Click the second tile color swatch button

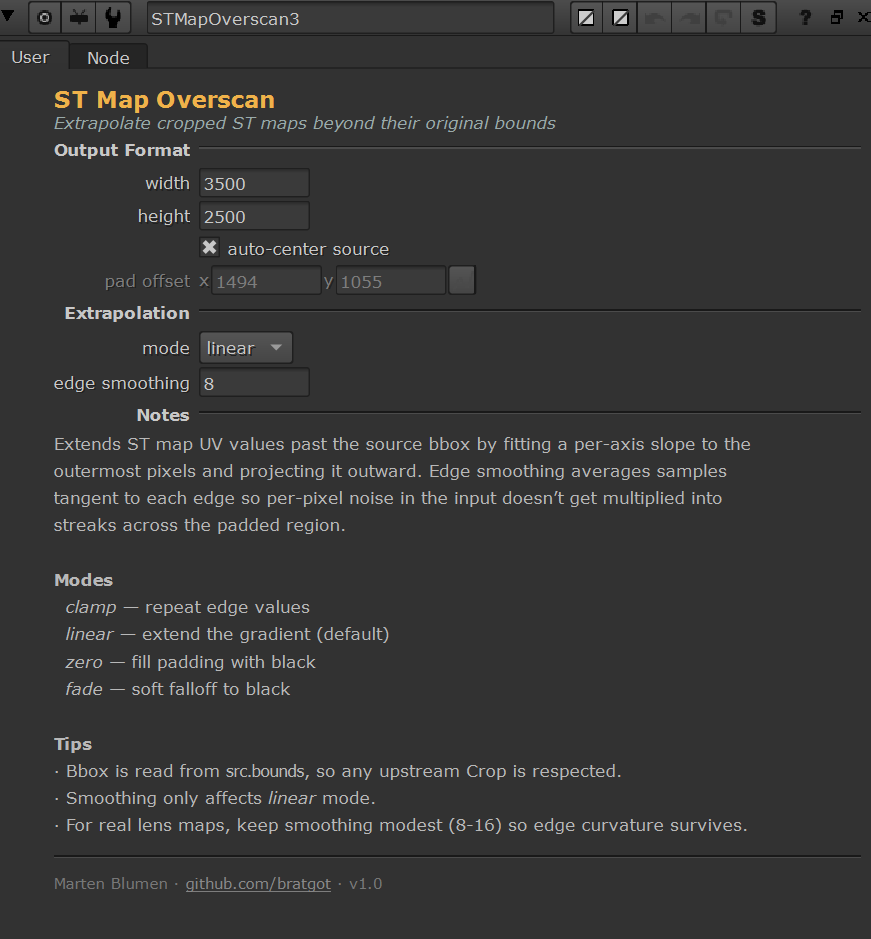pos(621,18)
